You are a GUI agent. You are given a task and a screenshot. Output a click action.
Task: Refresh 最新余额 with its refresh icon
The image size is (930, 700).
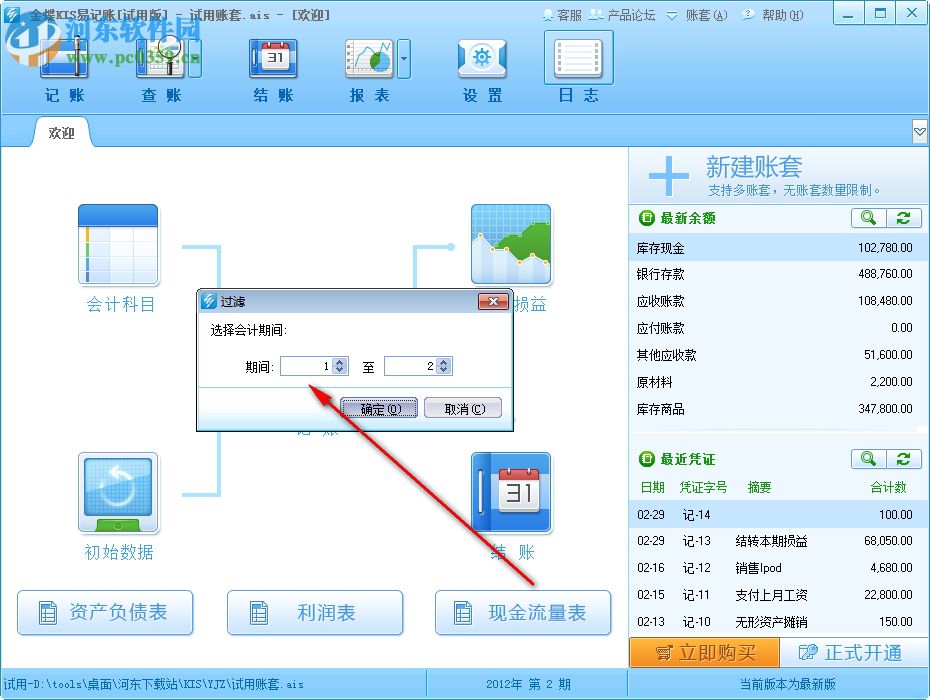(903, 218)
